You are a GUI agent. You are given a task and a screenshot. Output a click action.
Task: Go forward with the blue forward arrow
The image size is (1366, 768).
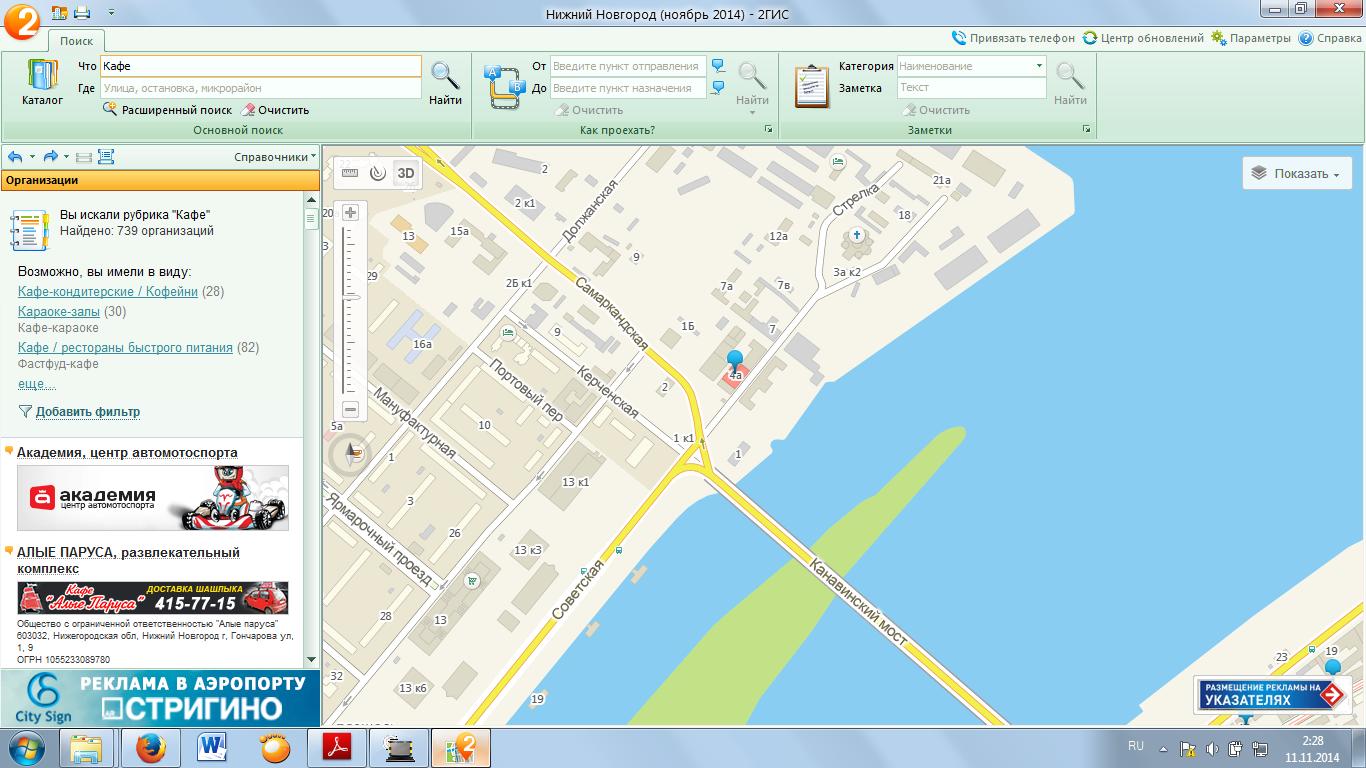click(x=50, y=157)
